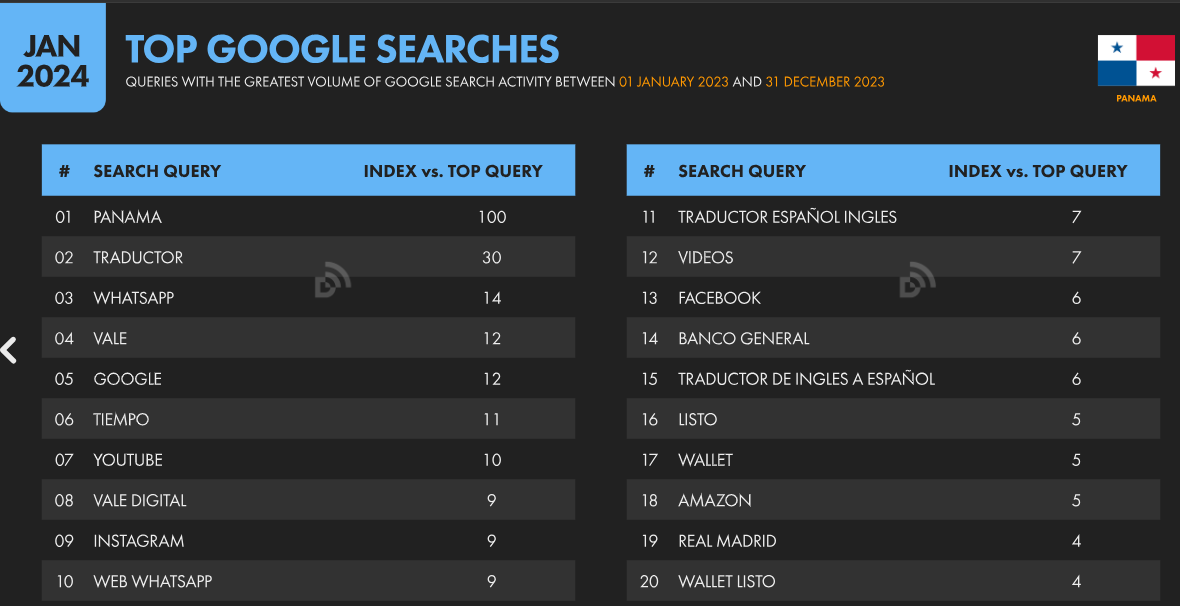Select the REAL MADRID row
Image resolution: width=1180 pixels, height=606 pixels.
pos(893,541)
